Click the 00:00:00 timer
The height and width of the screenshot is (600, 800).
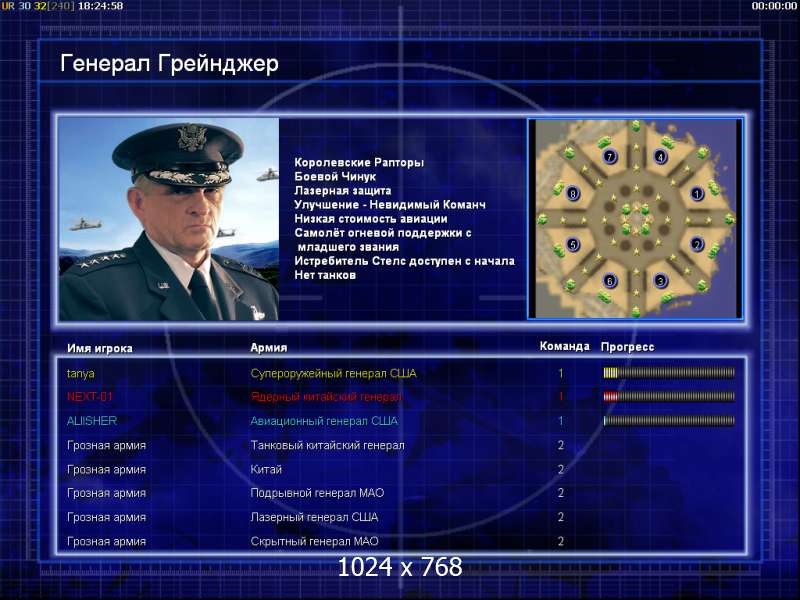[x=774, y=6]
